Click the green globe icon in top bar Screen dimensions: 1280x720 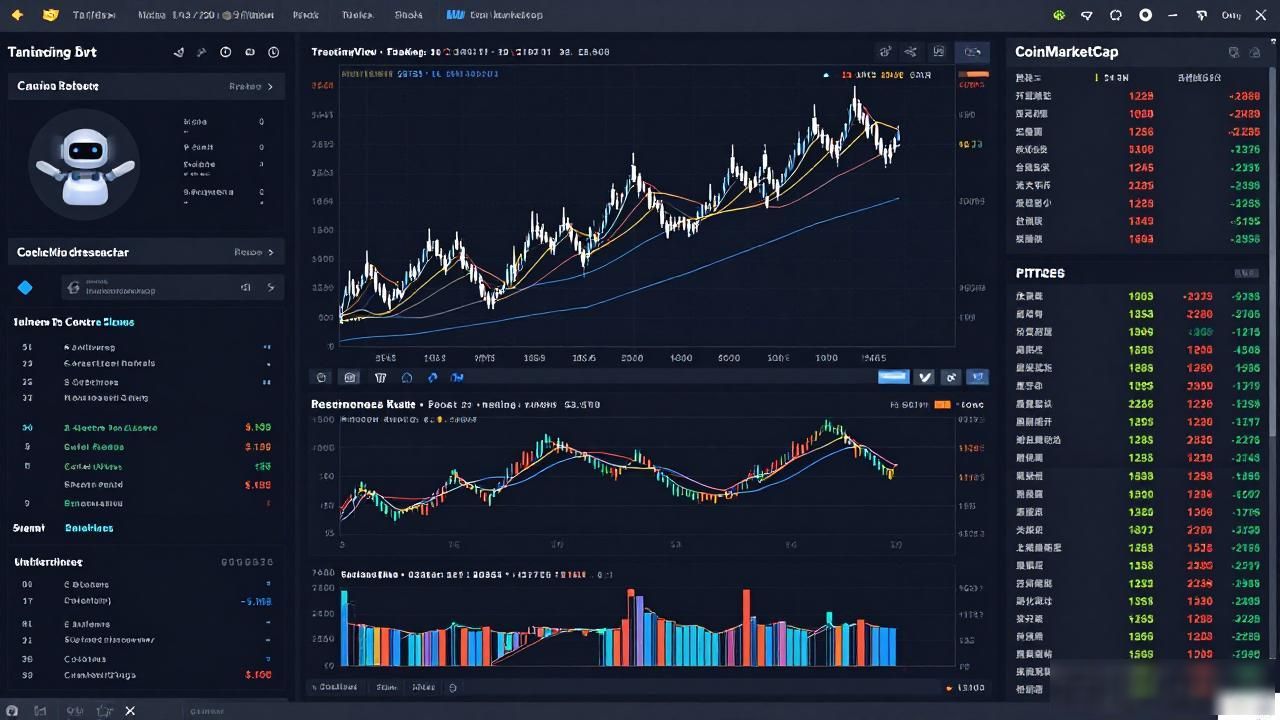(x=1059, y=15)
